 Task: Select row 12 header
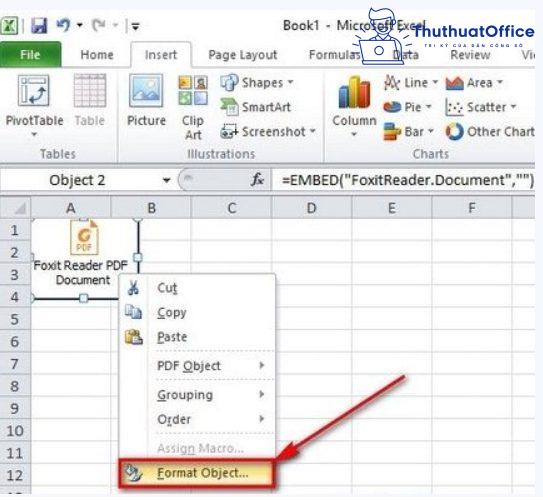click(x=15, y=475)
